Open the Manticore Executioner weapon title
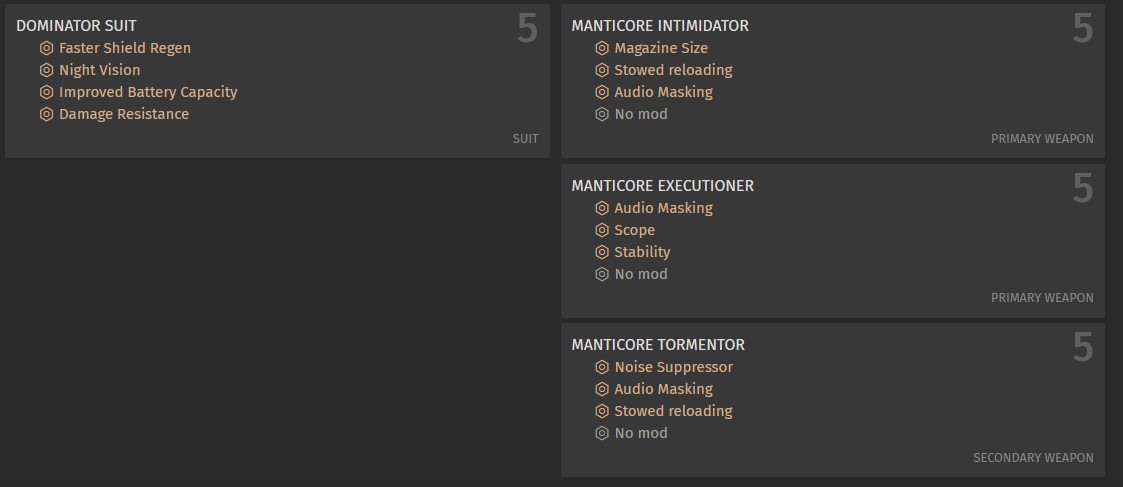Image resolution: width=1123 pixels, height=487 pixels. click(662, 185)
